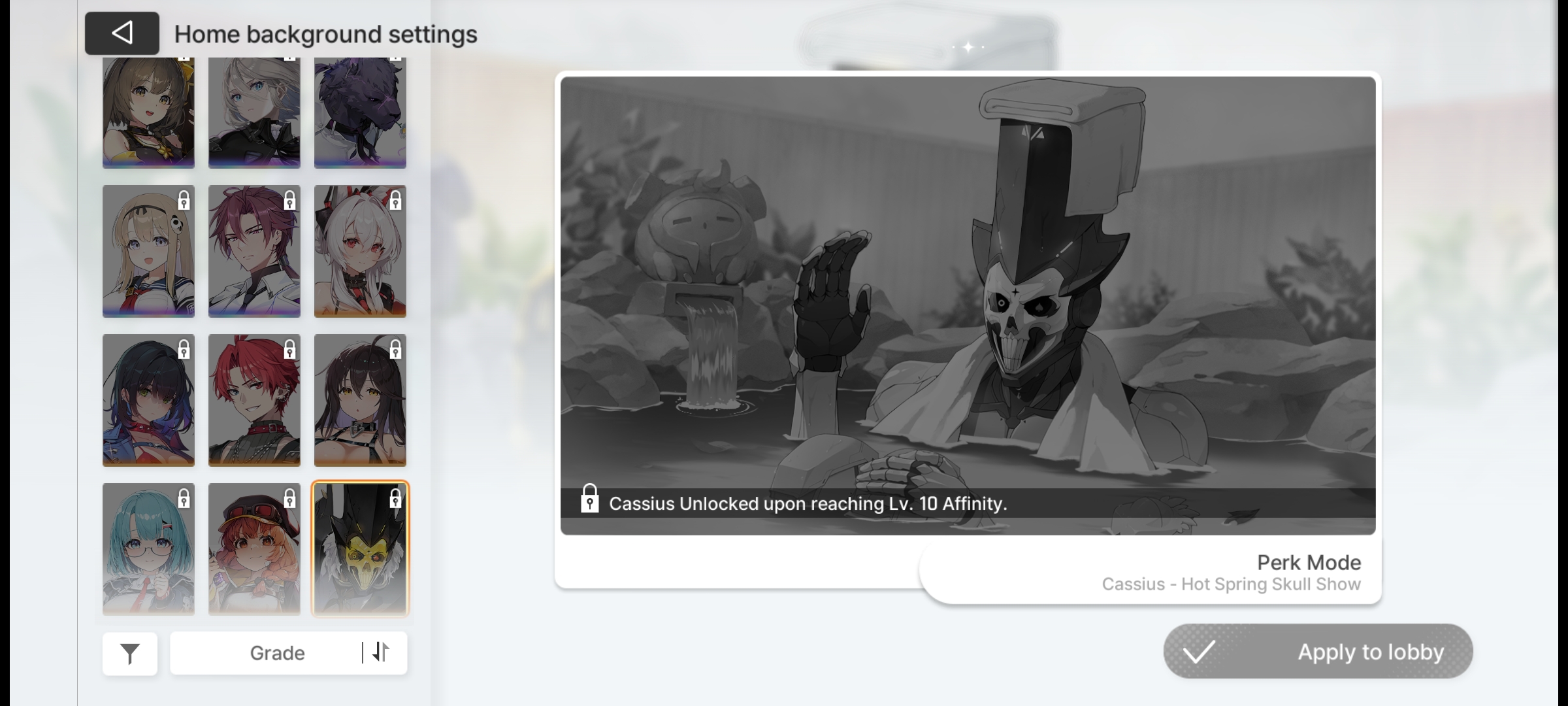Screen dimensions: 1568x706
Task: Click lock icon on red spiky-haired man portrait
Action: pos(289,350)
